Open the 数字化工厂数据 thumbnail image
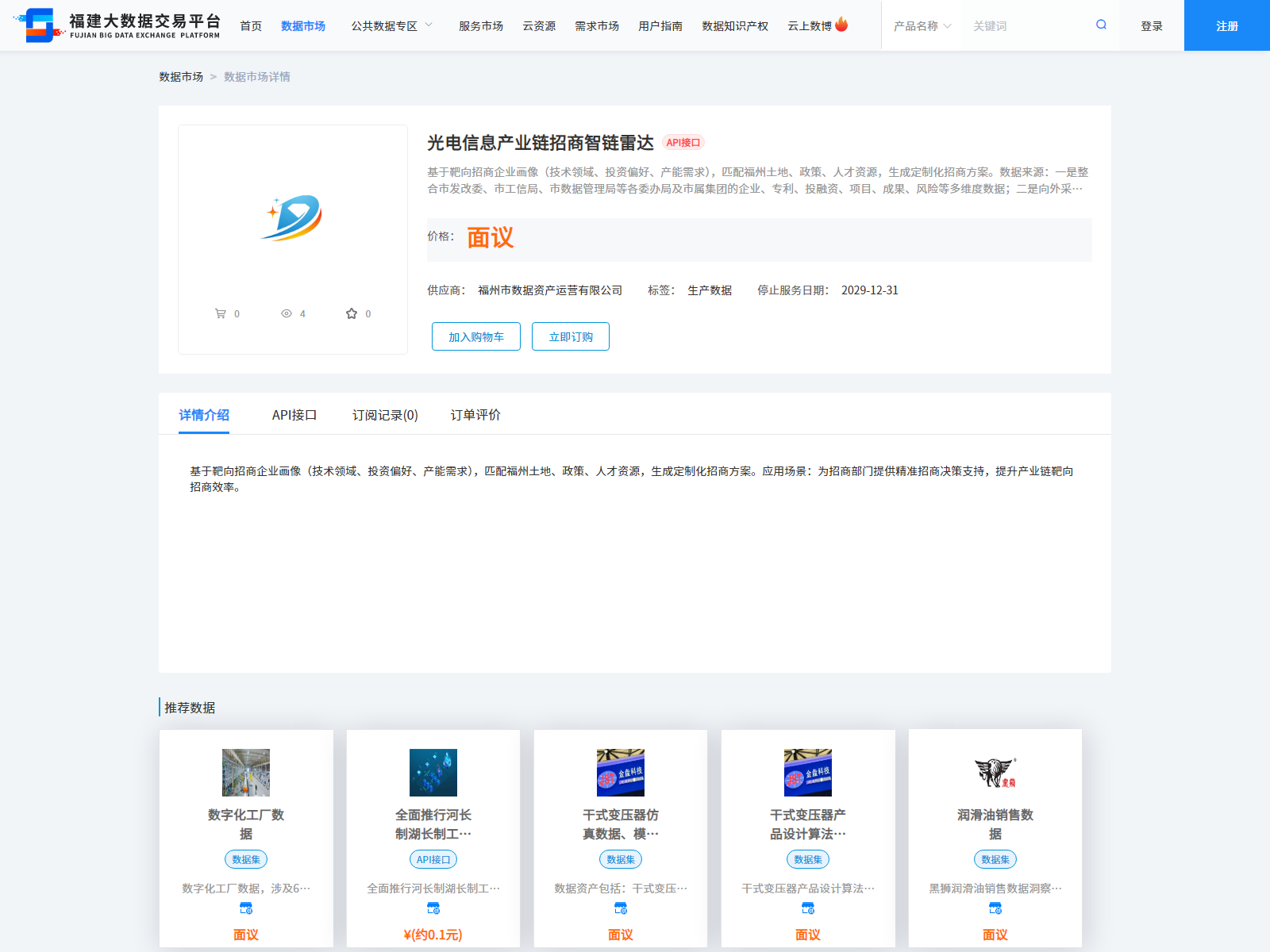The image size is (1270, 952). tap(246, 773)
